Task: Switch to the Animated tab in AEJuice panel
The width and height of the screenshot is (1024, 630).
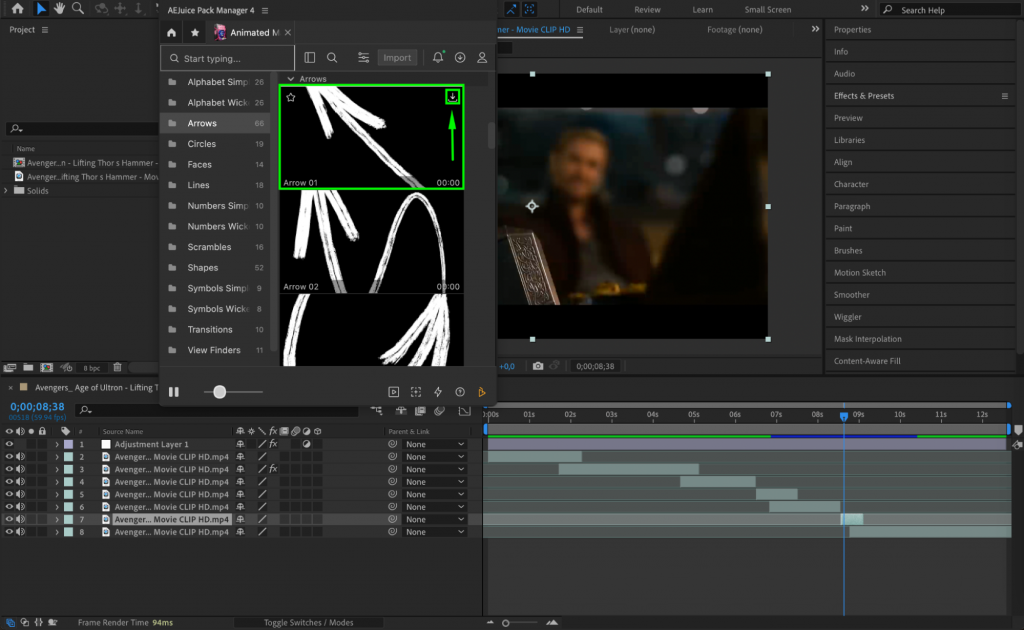Action: (248, 31)
